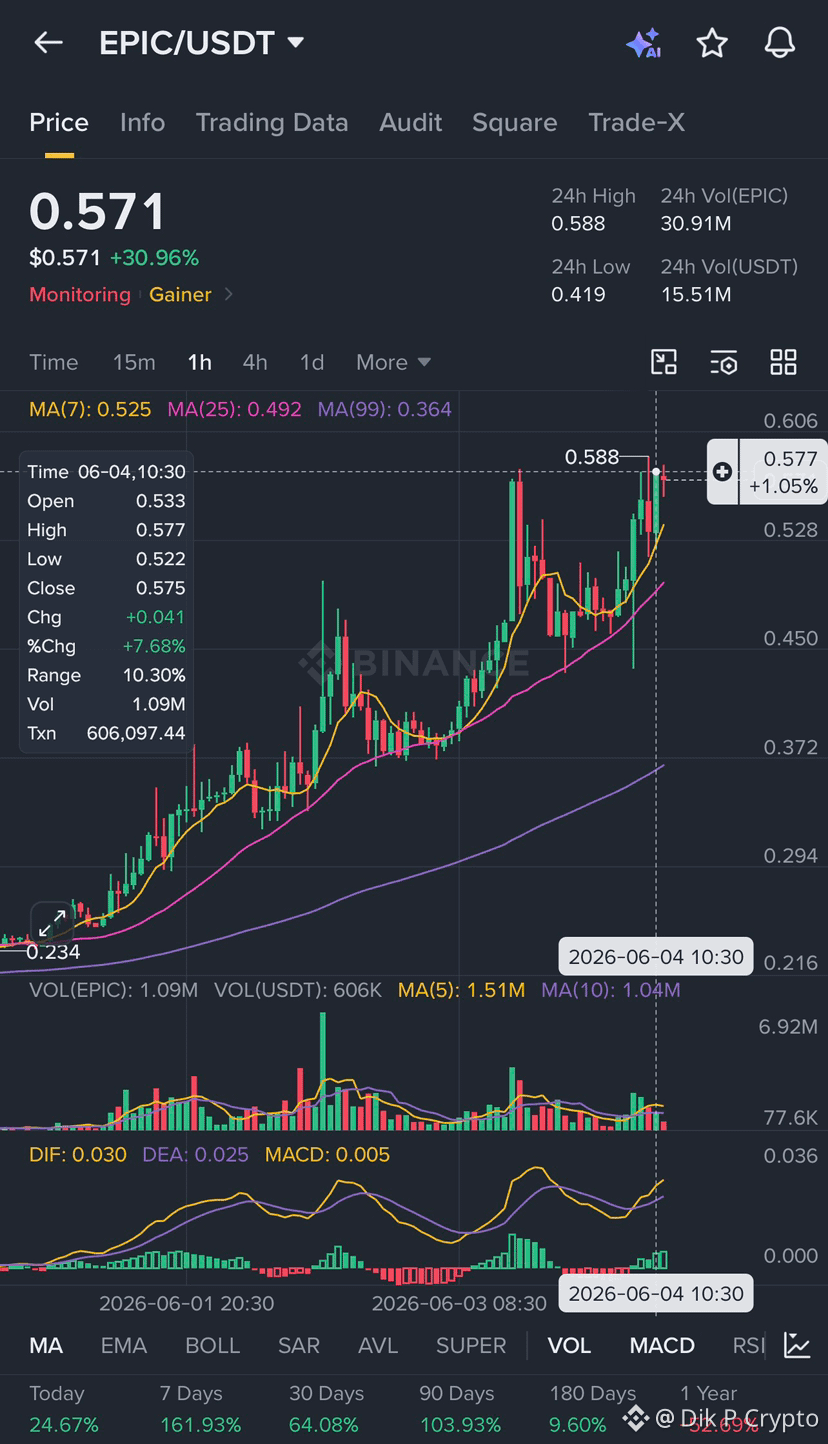Toggle the EMA indicator
The width and height of the screenshot is (828, 1444).
coord(124,1345)
